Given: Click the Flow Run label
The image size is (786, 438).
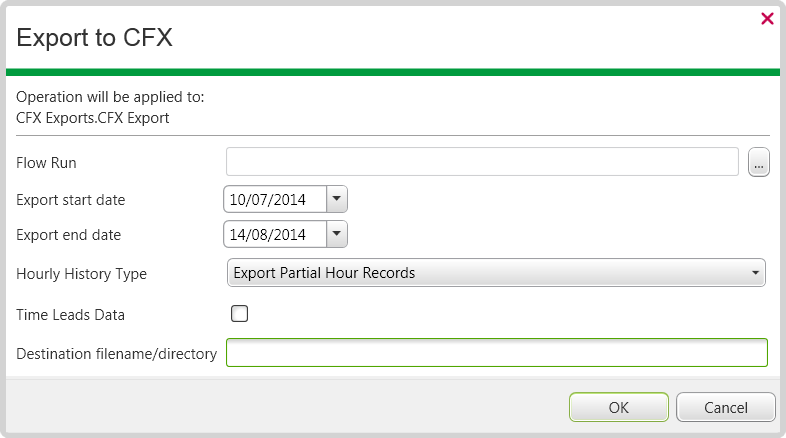Looking at the screenshot, I should [x=47, y=162].
